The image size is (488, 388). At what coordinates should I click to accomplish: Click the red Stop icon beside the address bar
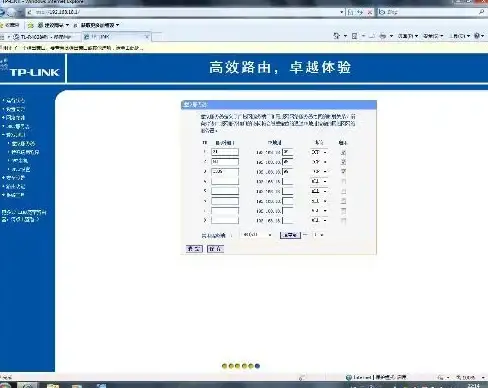(x=370, y=12)
